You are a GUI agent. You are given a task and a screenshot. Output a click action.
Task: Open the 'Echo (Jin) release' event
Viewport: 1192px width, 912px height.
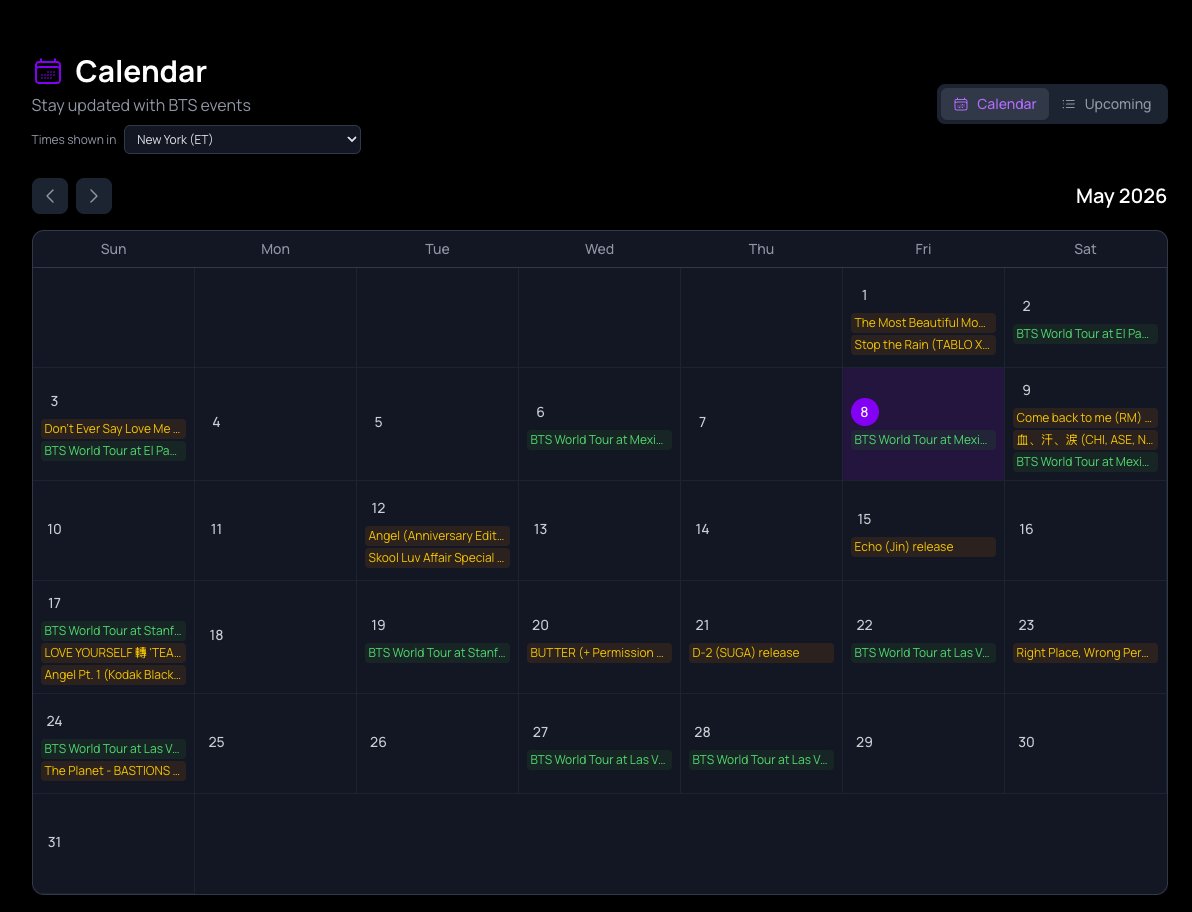pos(923,547)
